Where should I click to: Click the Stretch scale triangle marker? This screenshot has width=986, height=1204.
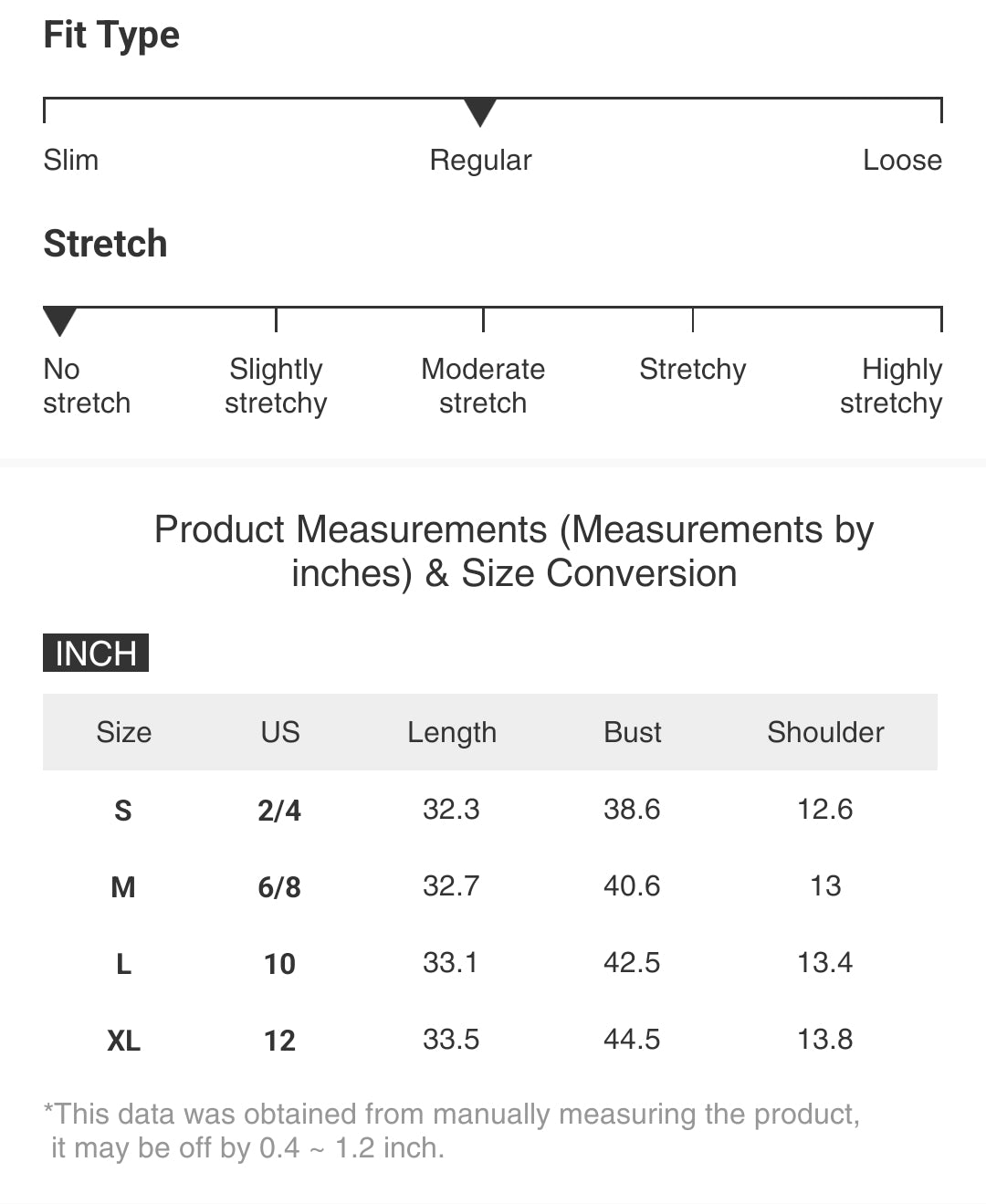pos(59,320)
